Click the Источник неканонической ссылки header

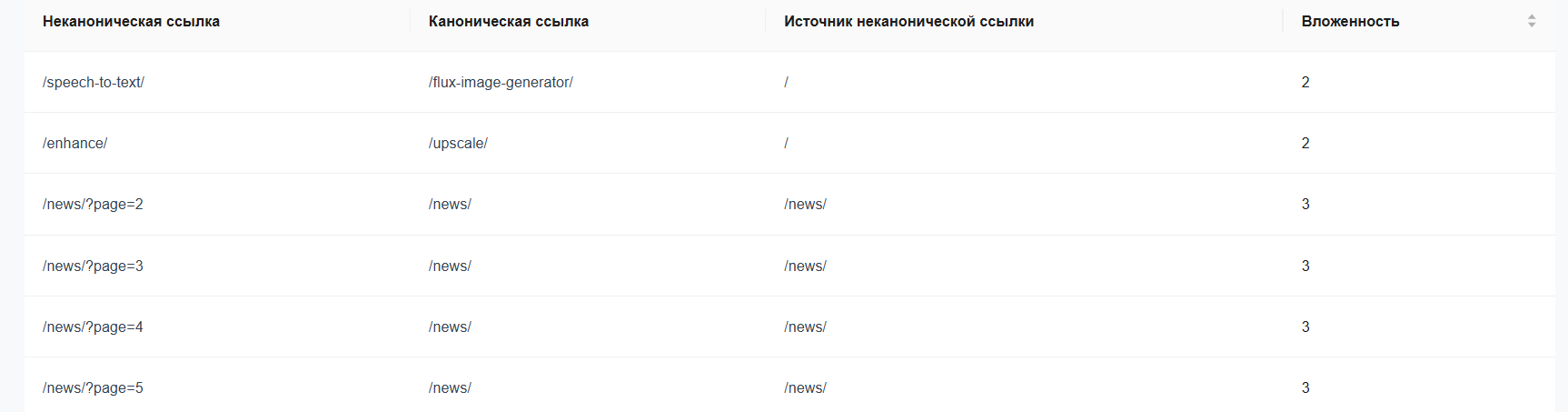point(908,21)
